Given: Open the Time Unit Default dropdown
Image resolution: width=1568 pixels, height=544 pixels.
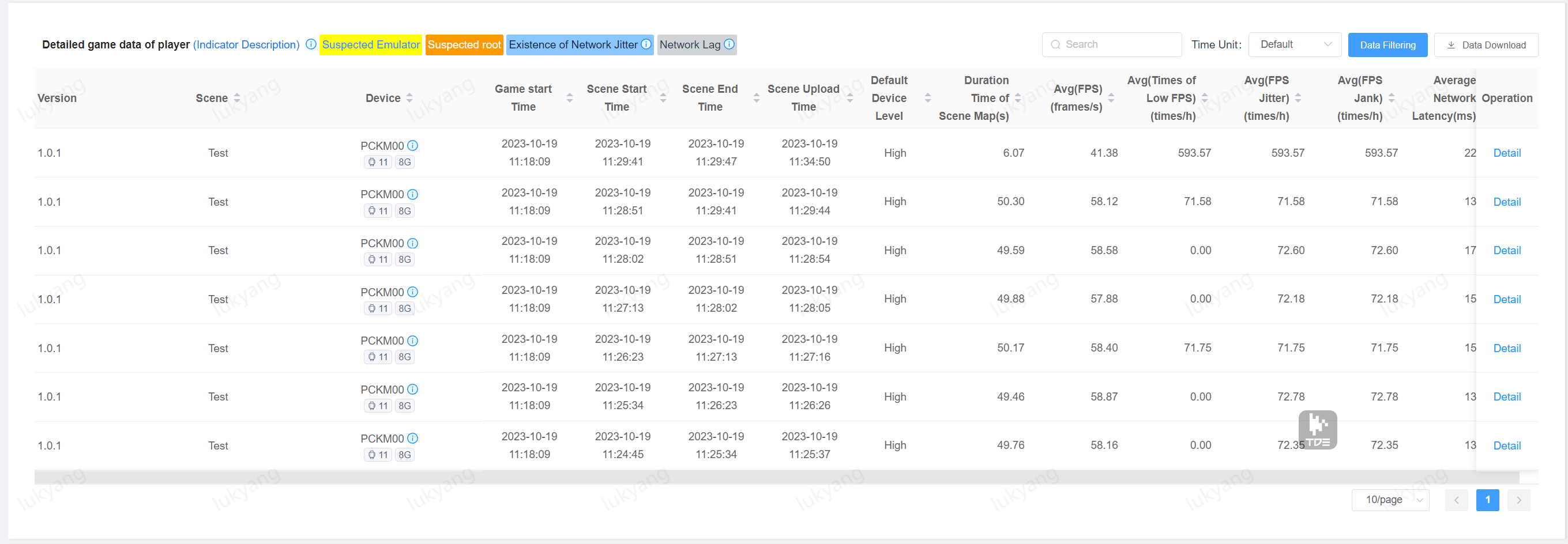Looking at the screenshot, I should pos(1294,44).
